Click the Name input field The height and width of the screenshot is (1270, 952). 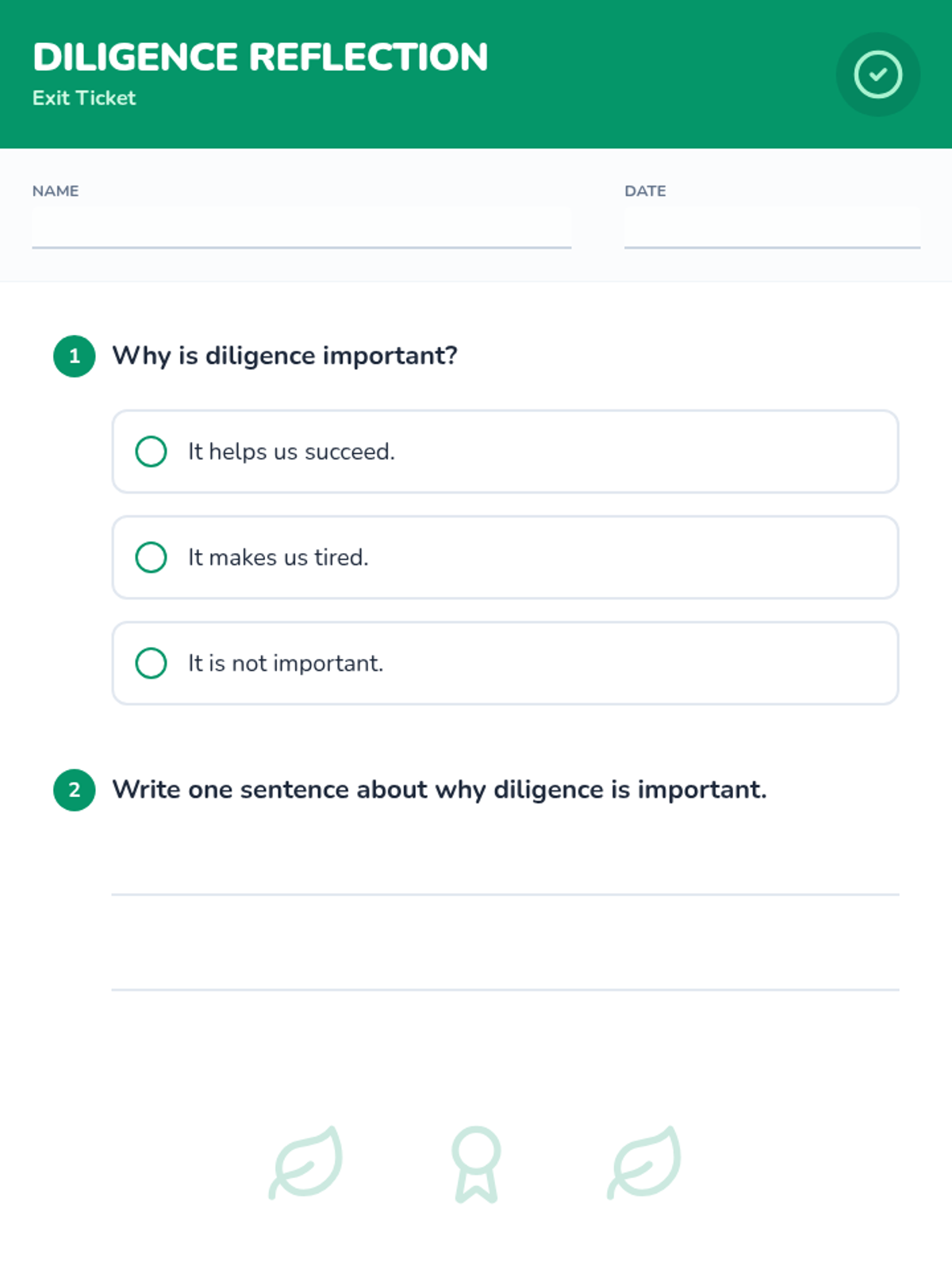point(301,228)
